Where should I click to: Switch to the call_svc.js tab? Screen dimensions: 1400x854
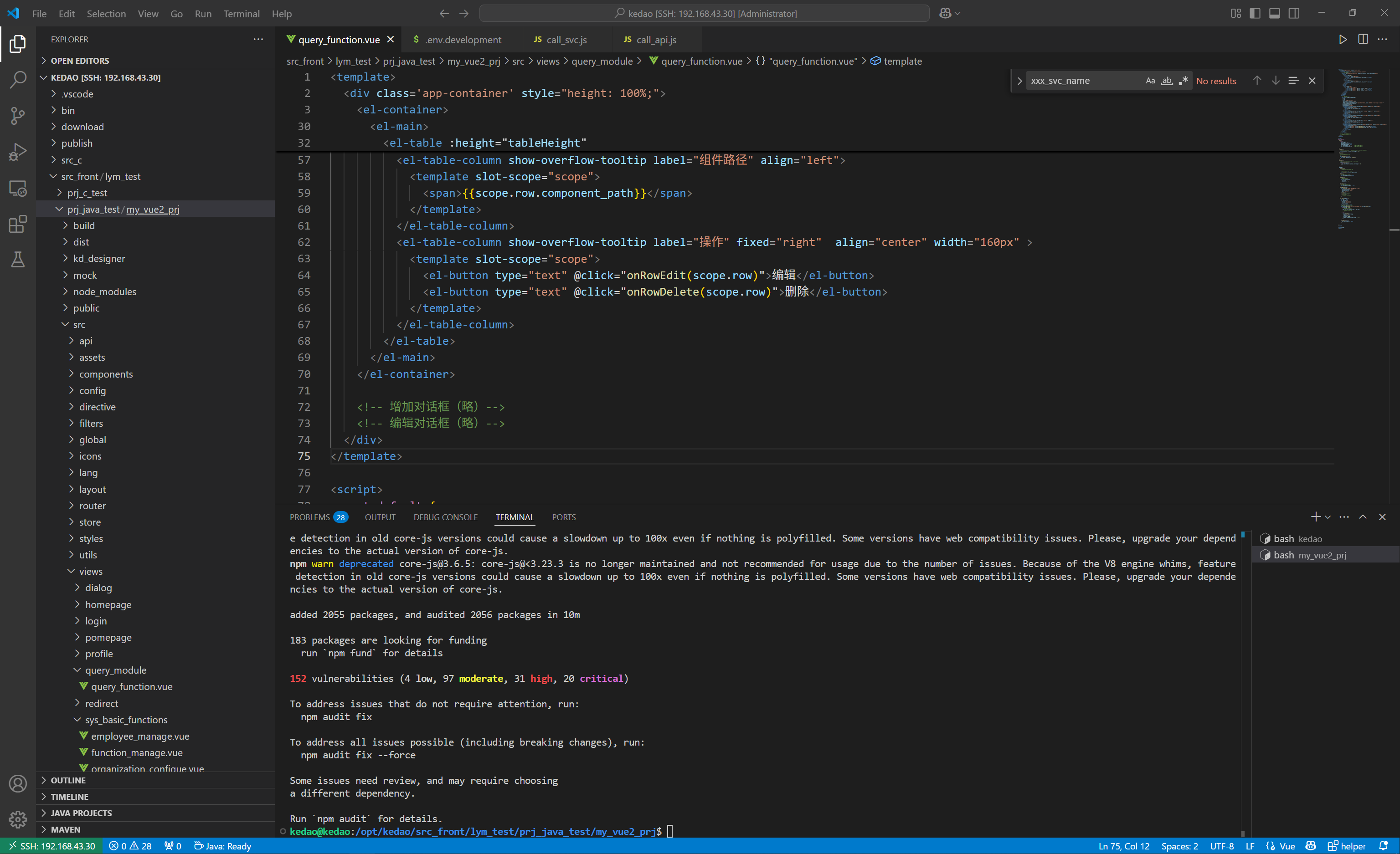566,40
